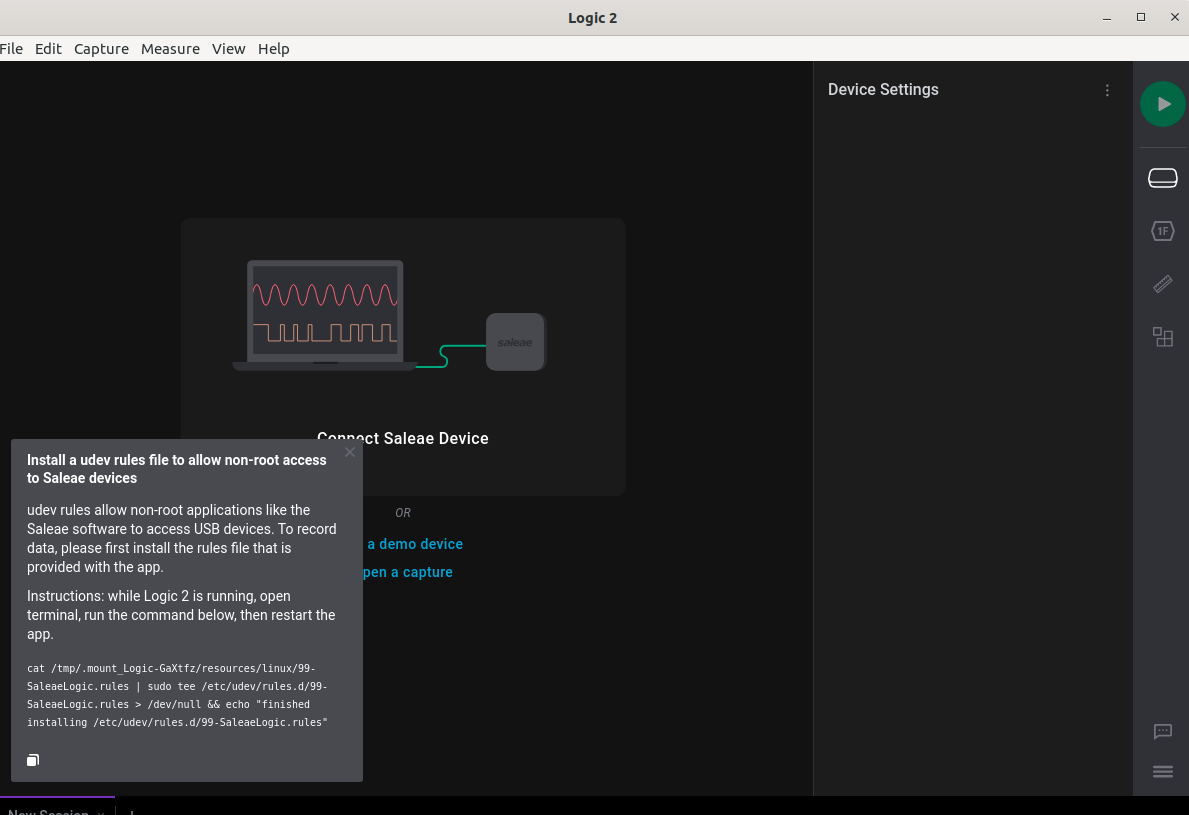This screenshot has width=1189, height=815.
Task: Open Device Settings three-dot options menu
Action: click(x=1107, y=90)
